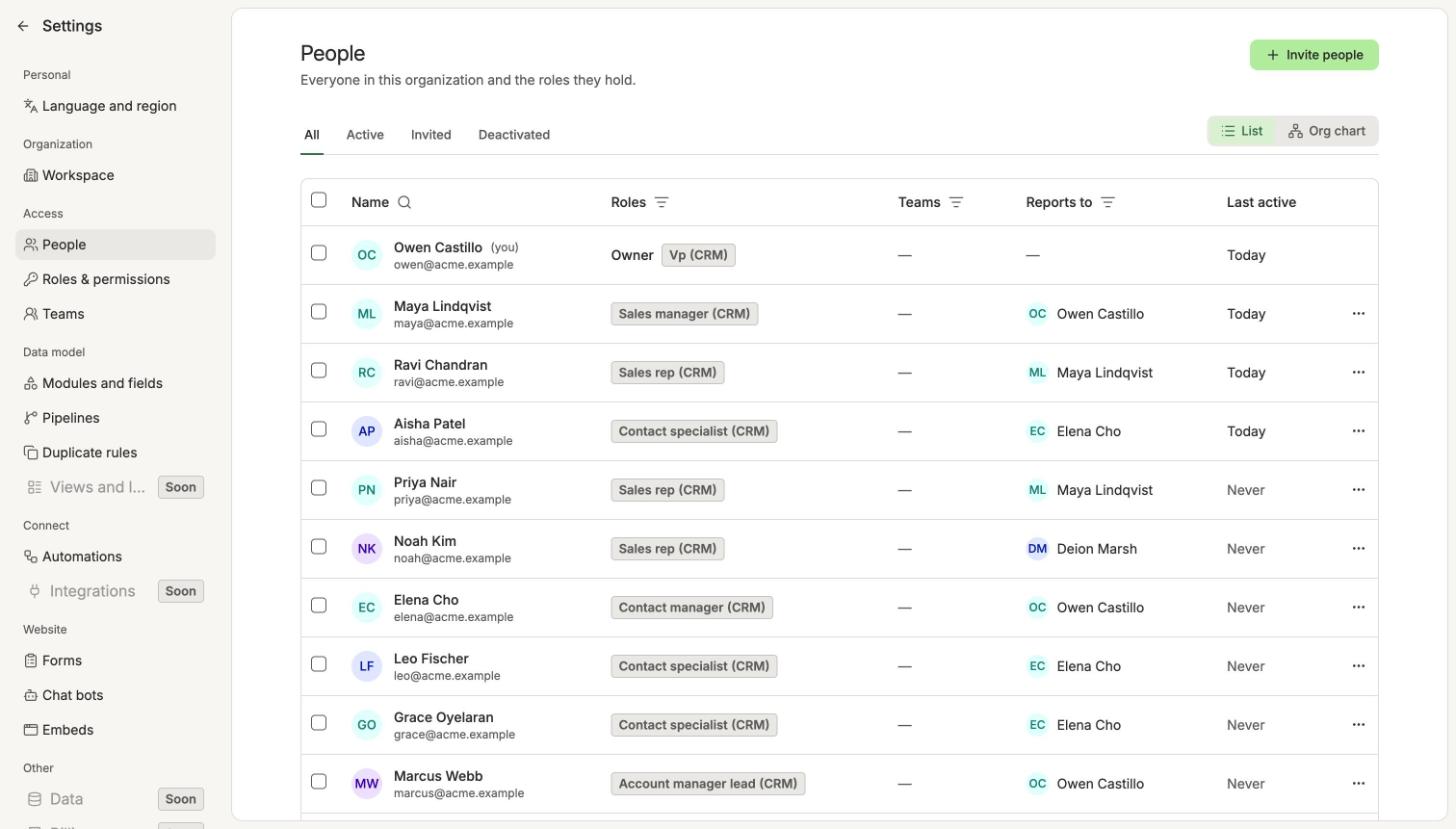The image size is (1456, 829).
Task: Click the MW avatar of Marcus Webb
Action: point(367,784)
